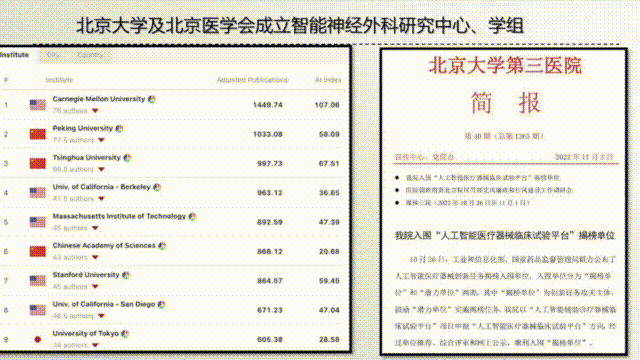The height and width of the screenshot is (360, 640).
Task: Switch to the Country tab
Action: pos(90,55)
